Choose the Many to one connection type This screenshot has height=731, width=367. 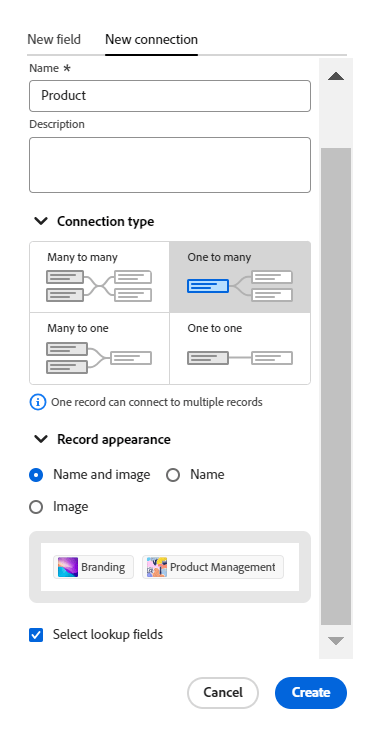[x=99, y=348]
